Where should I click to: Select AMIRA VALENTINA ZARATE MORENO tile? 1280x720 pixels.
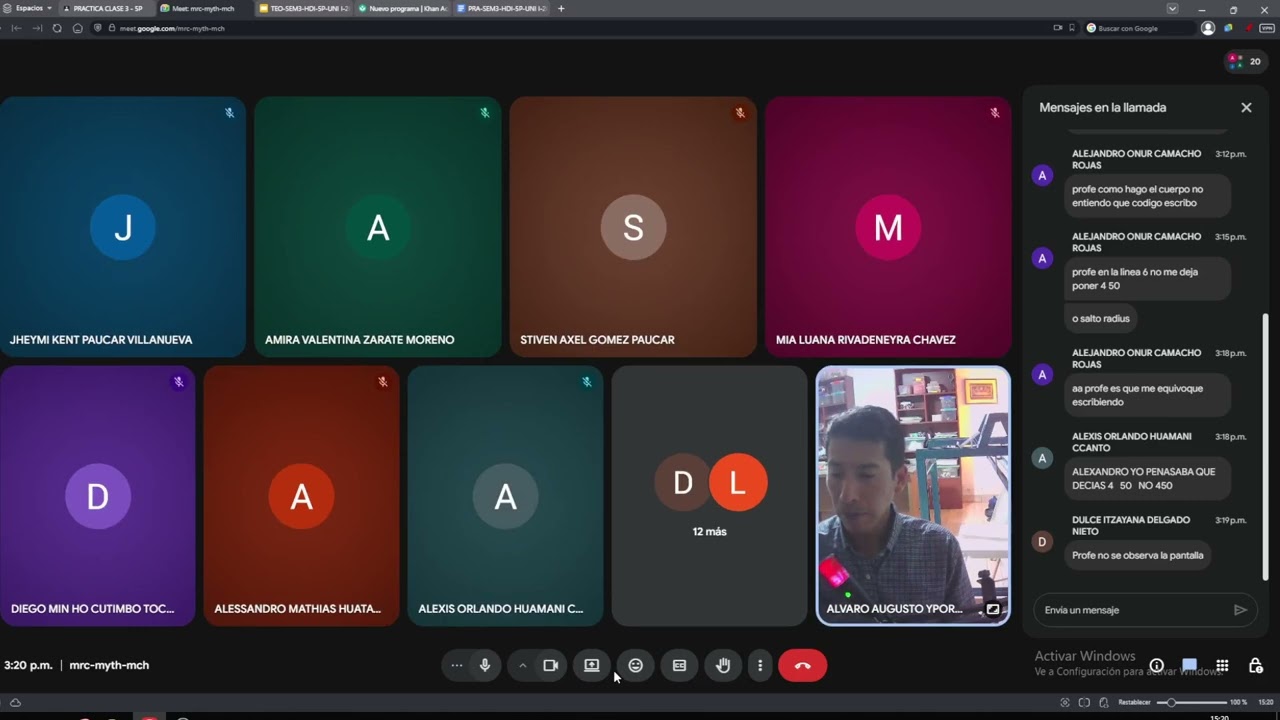click(x=377, y=227)
